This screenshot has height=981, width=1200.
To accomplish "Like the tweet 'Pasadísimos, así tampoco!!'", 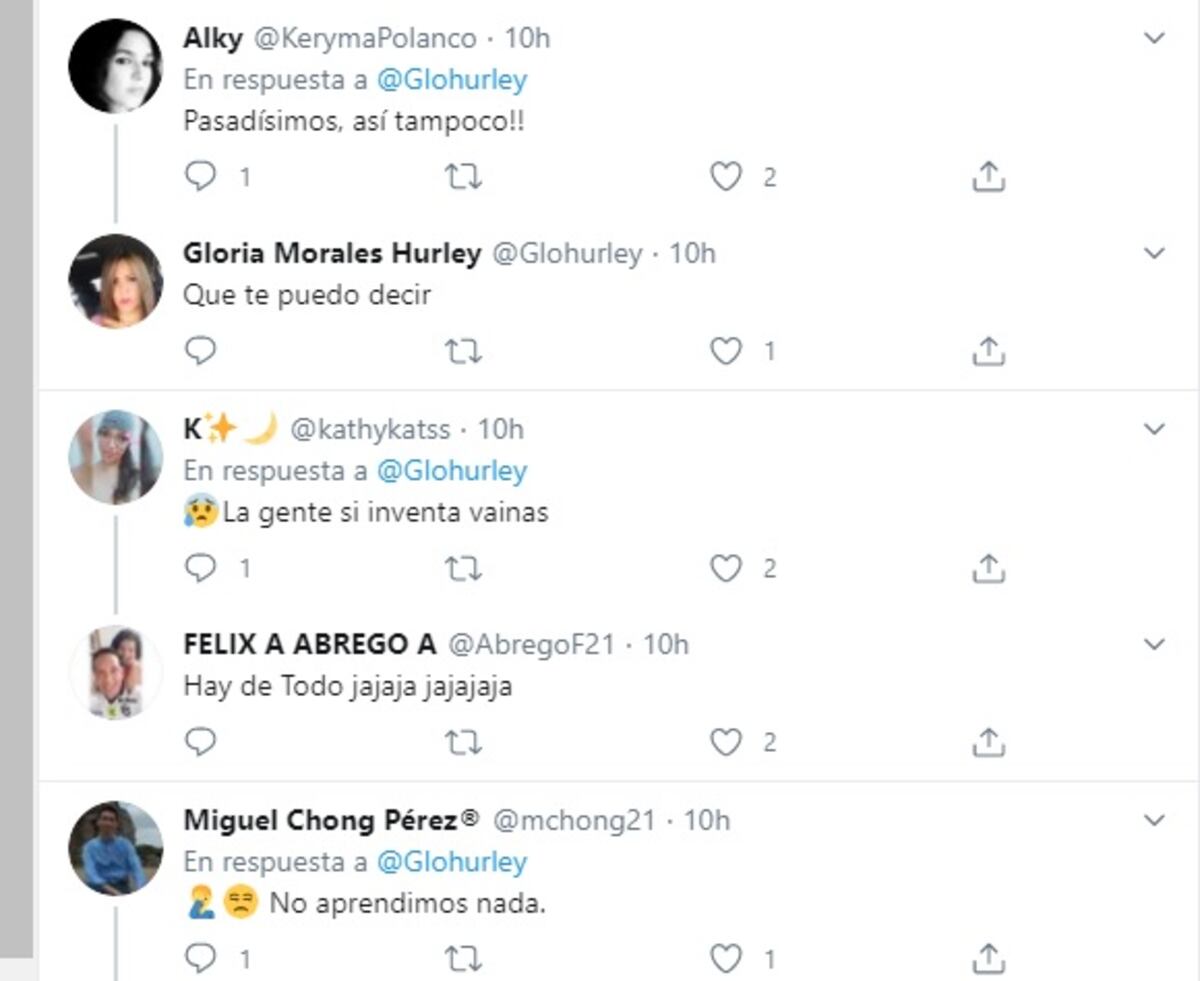I will [x=726, y=177].
